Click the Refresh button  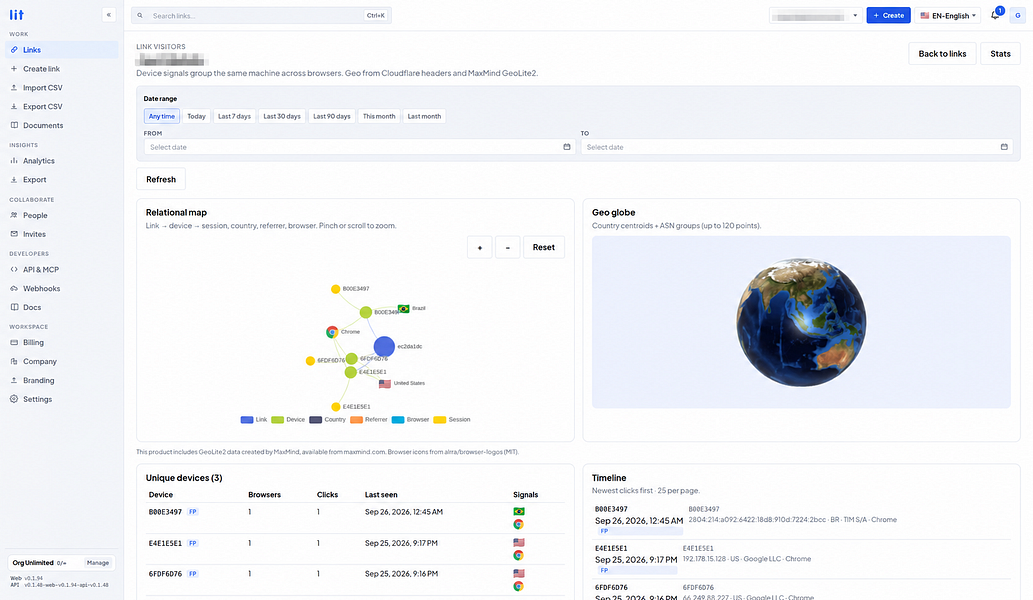[x=161, y=179]
